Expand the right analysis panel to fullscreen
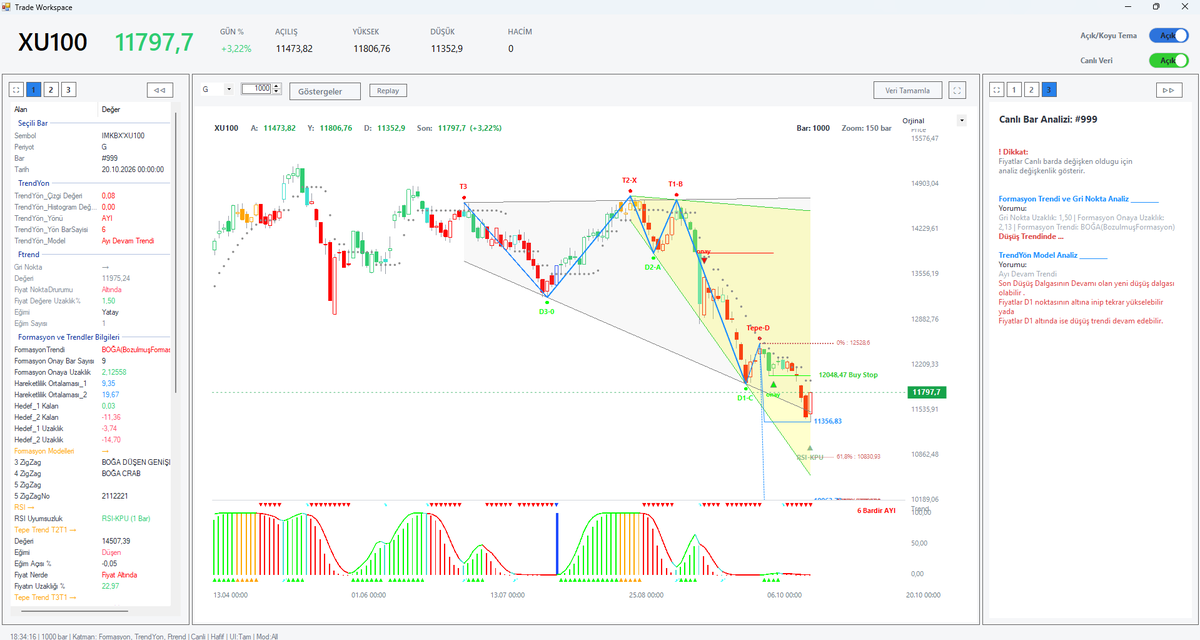 996,90
